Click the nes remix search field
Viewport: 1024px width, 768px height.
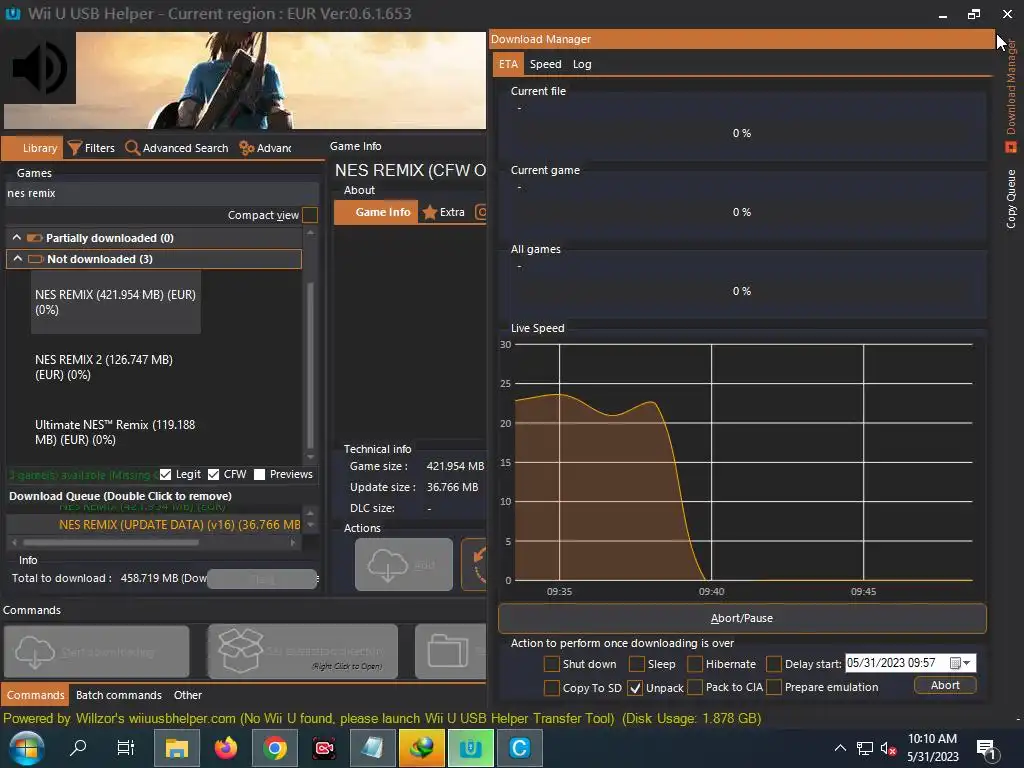pyautogui.click(x=162, y=193)
